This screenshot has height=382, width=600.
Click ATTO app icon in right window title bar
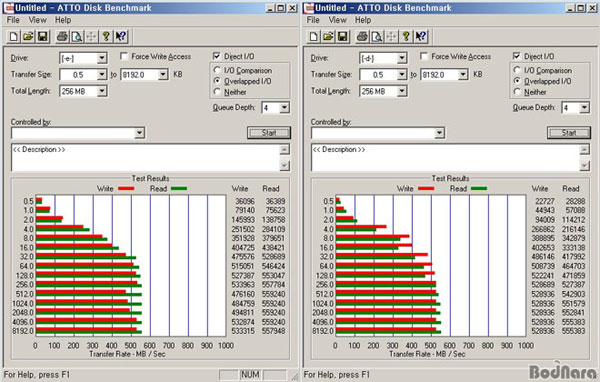point(308,8)
